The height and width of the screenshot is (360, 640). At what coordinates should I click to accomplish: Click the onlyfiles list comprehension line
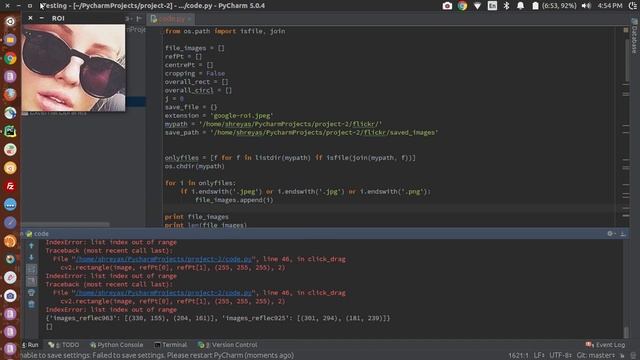[290, 158]
